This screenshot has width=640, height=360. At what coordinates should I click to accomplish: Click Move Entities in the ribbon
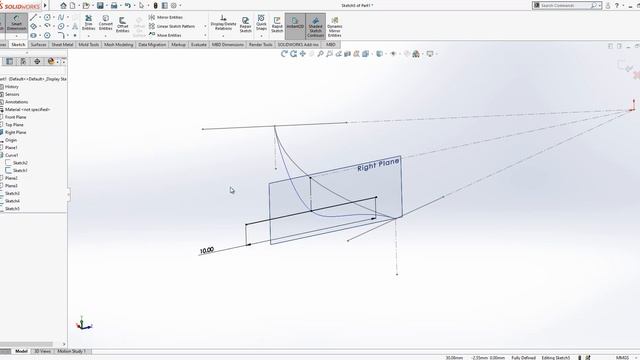(165, 35)
